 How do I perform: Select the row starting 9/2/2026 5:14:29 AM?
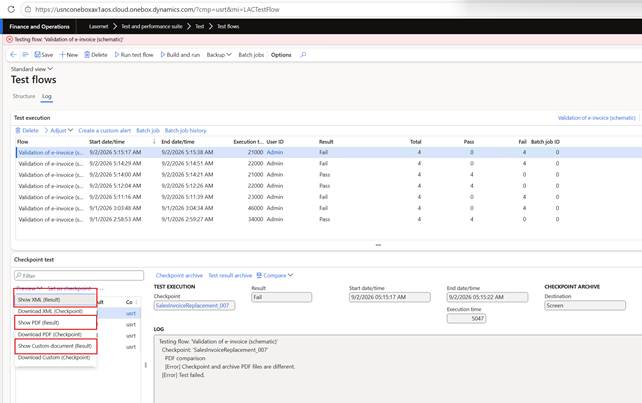pyautogui.click(x=328, y=163)
